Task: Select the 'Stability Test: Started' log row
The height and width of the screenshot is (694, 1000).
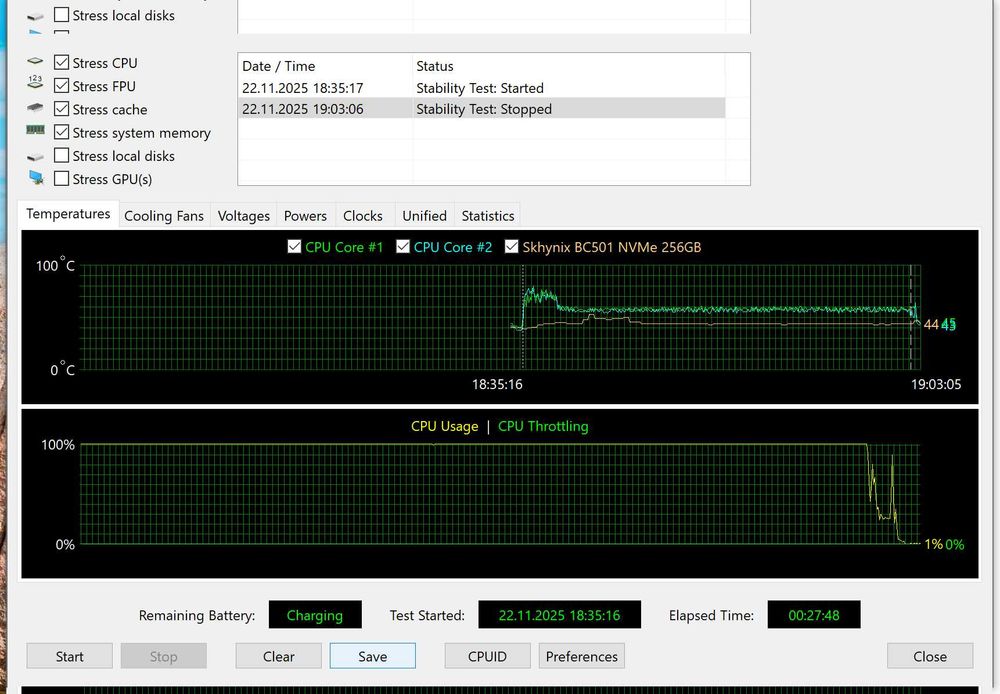Action: coord(480,88)
